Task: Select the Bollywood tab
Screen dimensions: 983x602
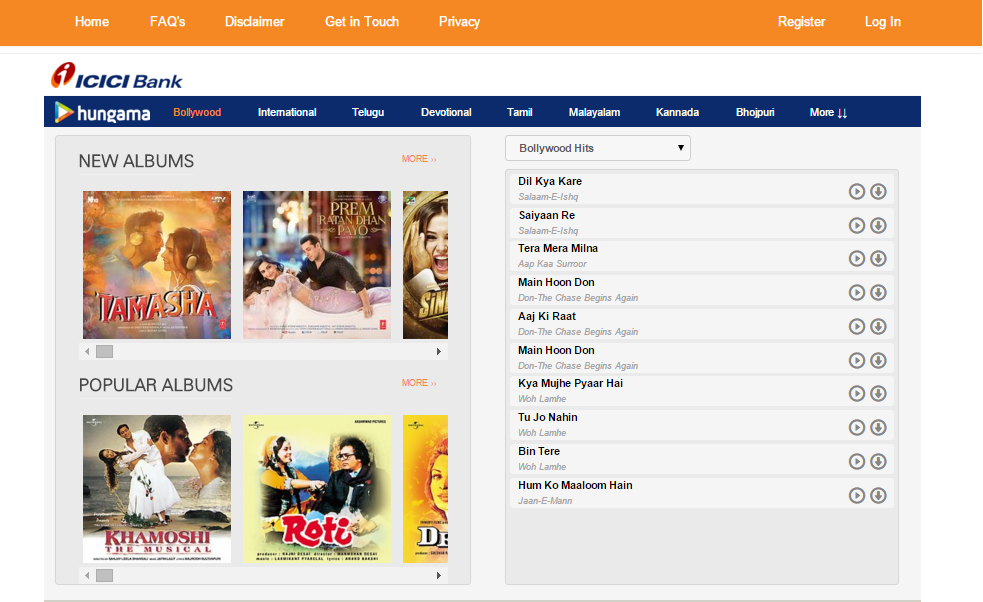Action: coord(197,112)
